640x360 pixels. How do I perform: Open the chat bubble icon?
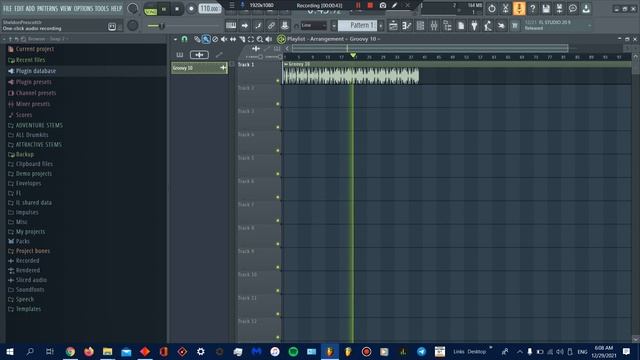[573, 9]
